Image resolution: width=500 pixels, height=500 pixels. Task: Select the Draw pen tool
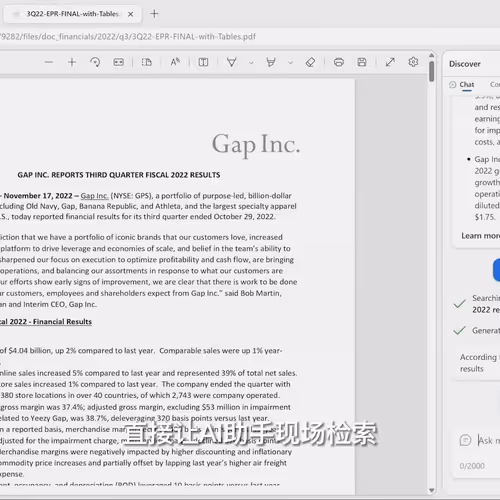tap(232, 62)
